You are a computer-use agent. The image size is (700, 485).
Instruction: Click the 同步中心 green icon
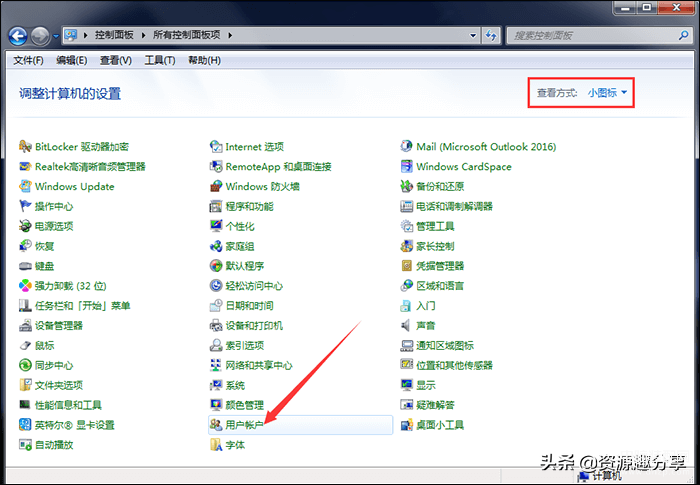tap(25, 365)
